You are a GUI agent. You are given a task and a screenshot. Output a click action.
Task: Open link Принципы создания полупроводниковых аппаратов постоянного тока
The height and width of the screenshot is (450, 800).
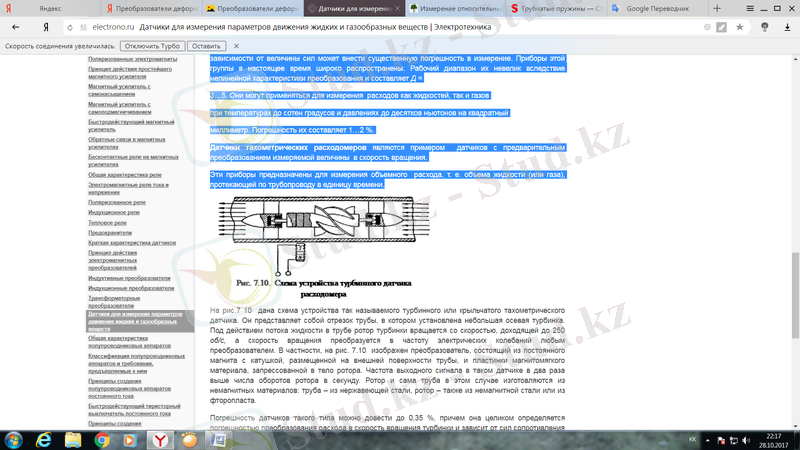point(129,388)
